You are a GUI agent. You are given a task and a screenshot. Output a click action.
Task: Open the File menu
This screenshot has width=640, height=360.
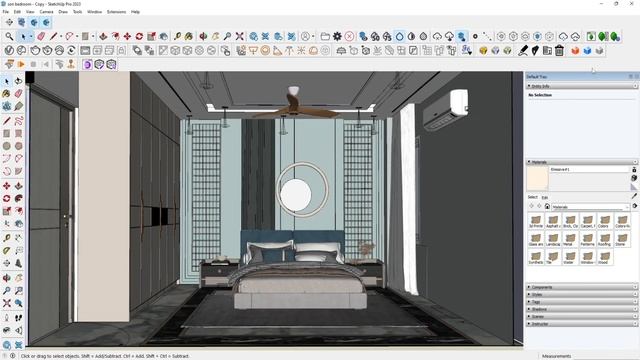pyautogui.click(x=5, y=12)
